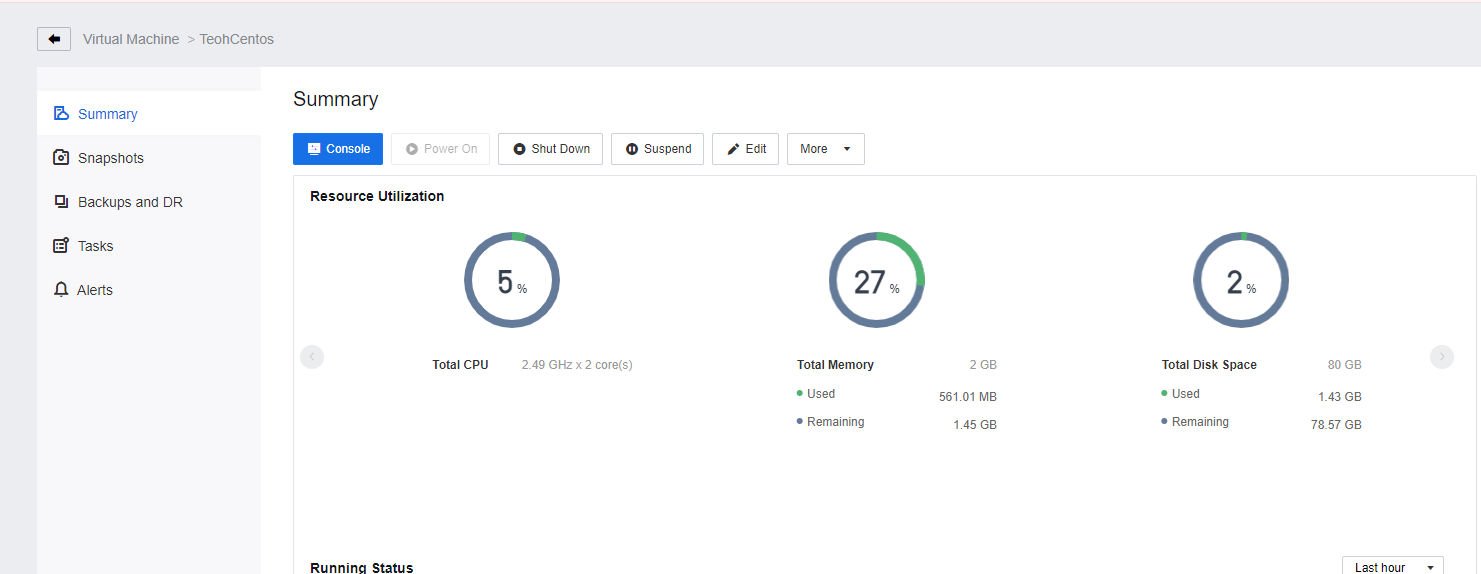1481x574 pixels.
Task: Click the left carousel arrow
Action: tap(312, 357)
